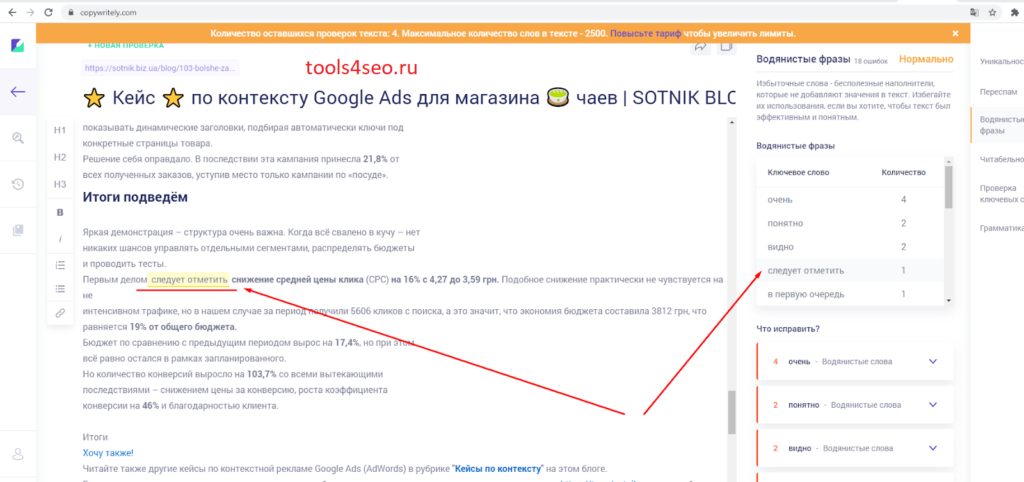Click down arrow of phrases table scrollbar

(949, 301)
